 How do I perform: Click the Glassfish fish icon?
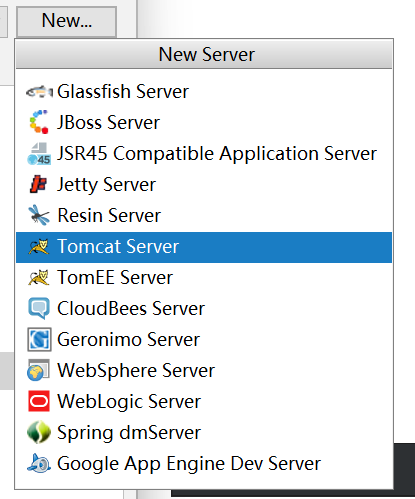[39, 91]
